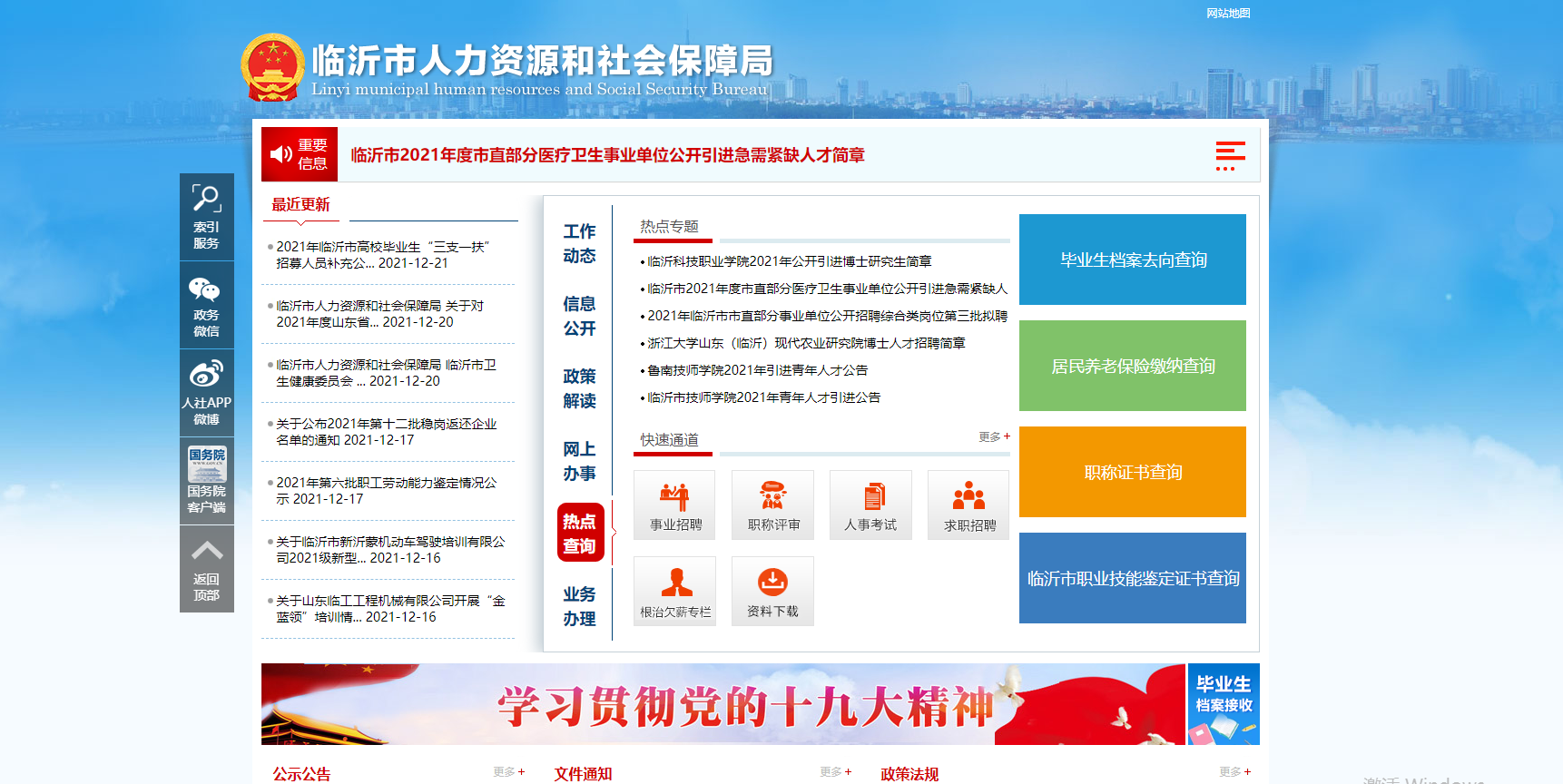Open the 求职招聘 quick channel icon
1563x784 pixels.
pos(968,505)
